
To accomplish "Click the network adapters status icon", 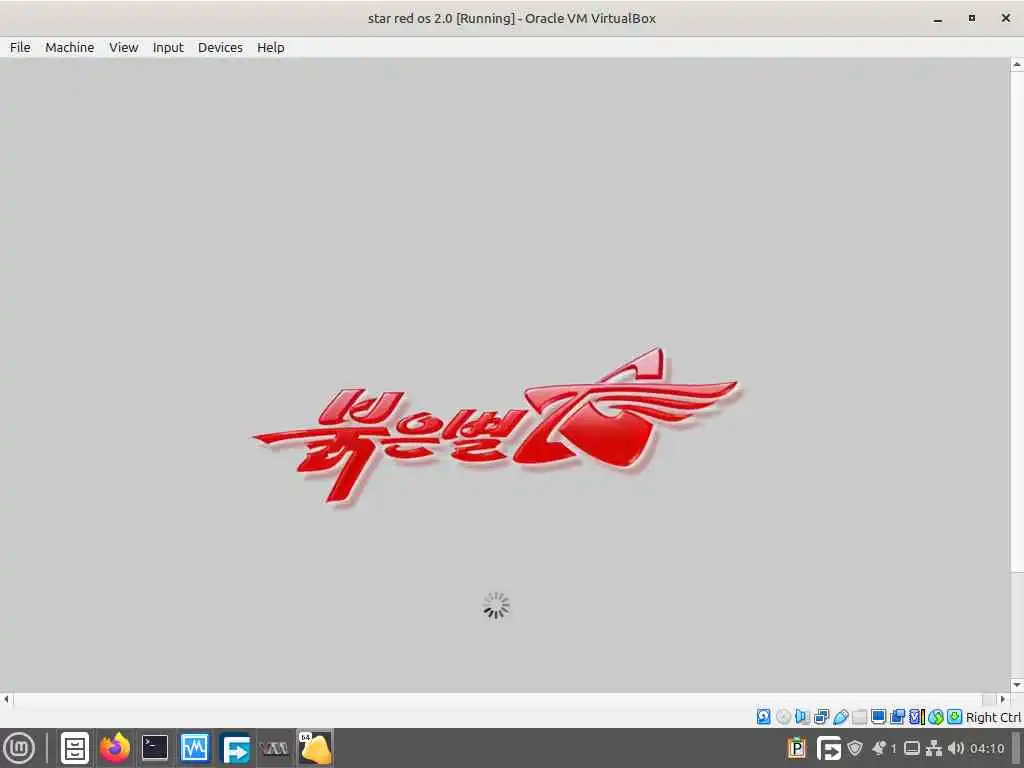I will [x=822, y=717].
